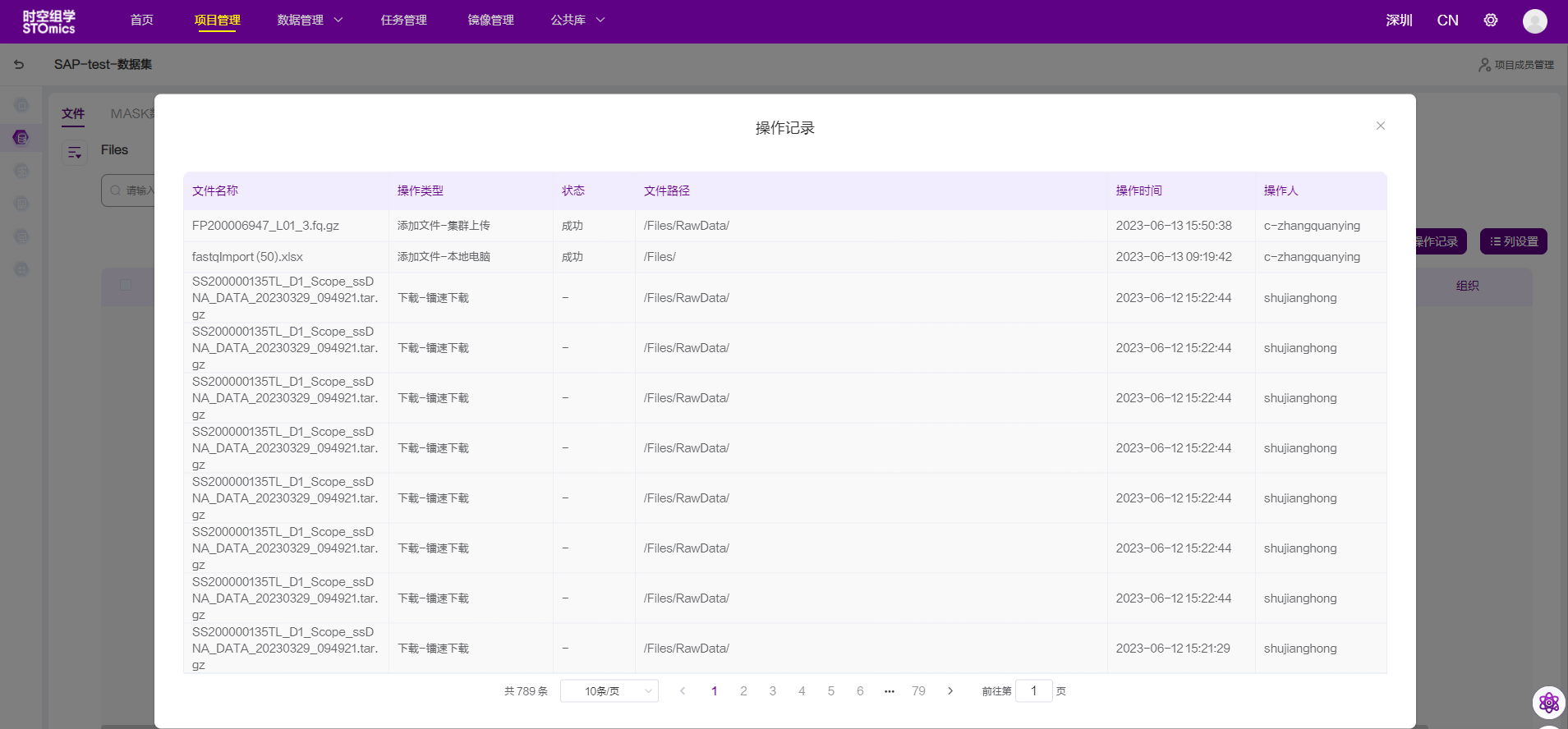
Task: Select the 镜像管理 menu item
Action: (490, 21)
